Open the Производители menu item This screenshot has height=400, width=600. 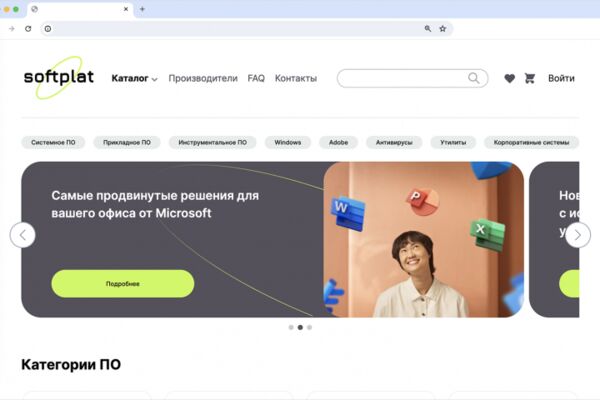[203, 78]
